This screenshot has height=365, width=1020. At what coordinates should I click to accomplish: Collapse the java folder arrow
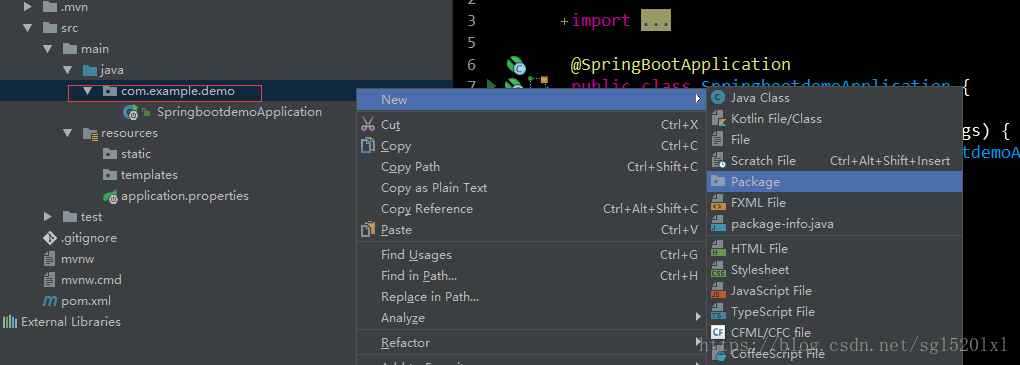(x=68, y=70)
